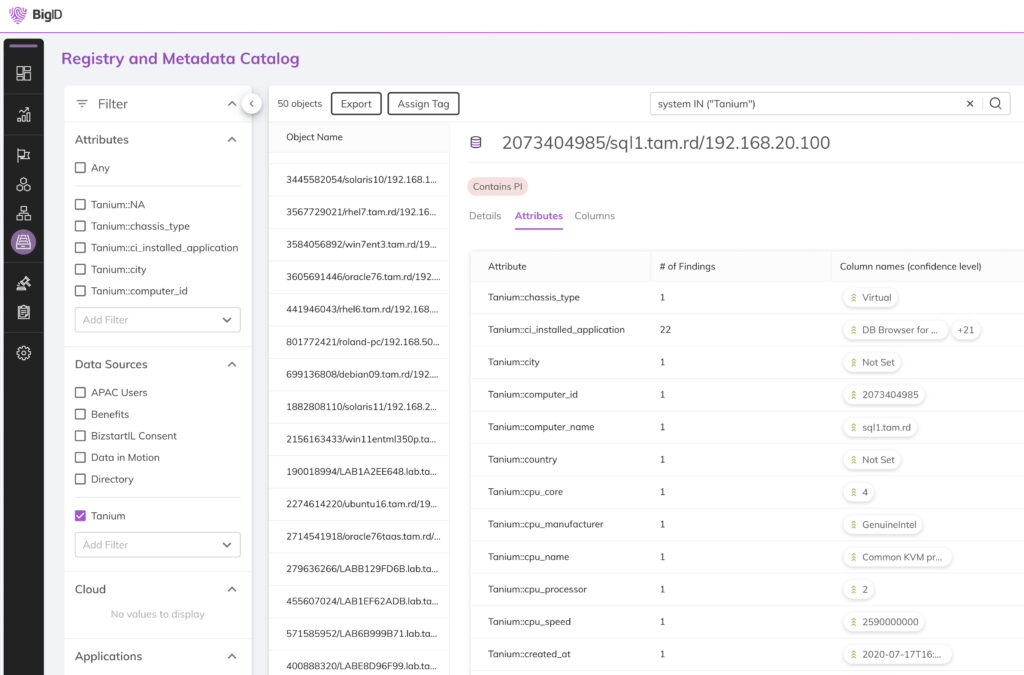Click the Export button
Viewport: 1024px width, 675px height.
[356, 104]
